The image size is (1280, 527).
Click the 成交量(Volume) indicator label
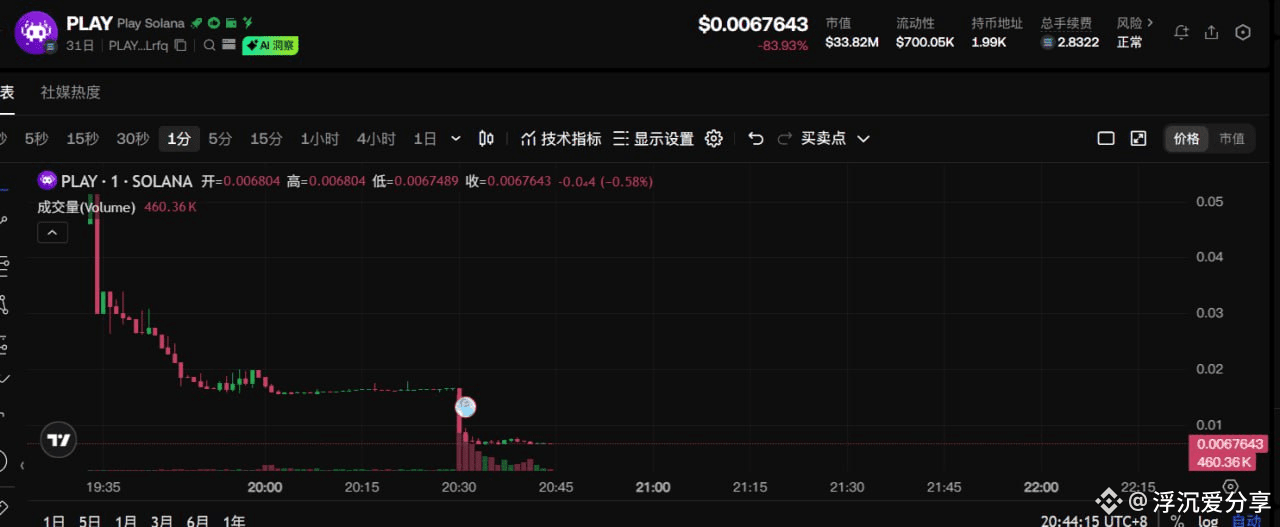tap(86, 207)
